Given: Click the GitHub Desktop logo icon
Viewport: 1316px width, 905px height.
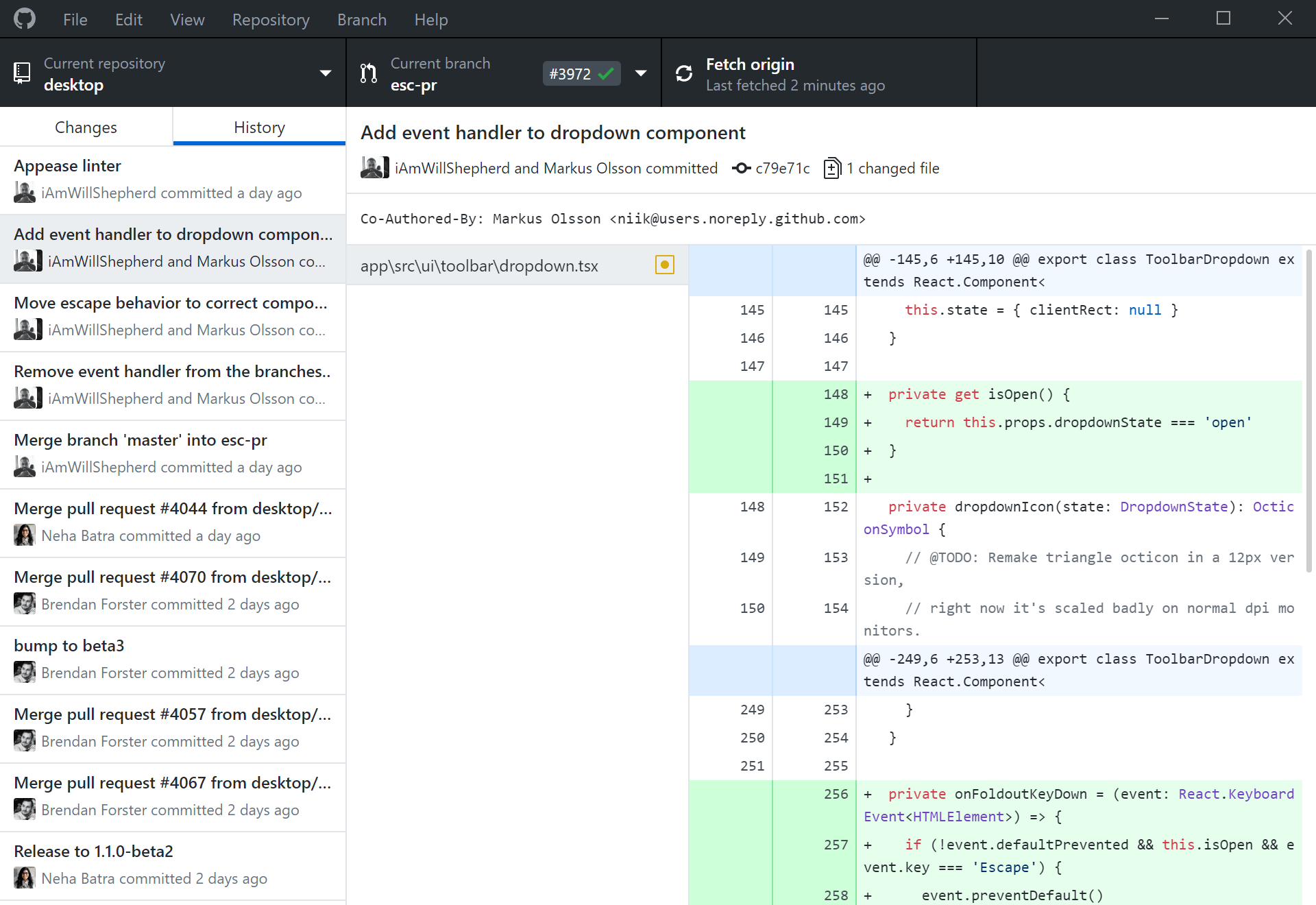Looking at the screenshot, I should click(25, 19).
